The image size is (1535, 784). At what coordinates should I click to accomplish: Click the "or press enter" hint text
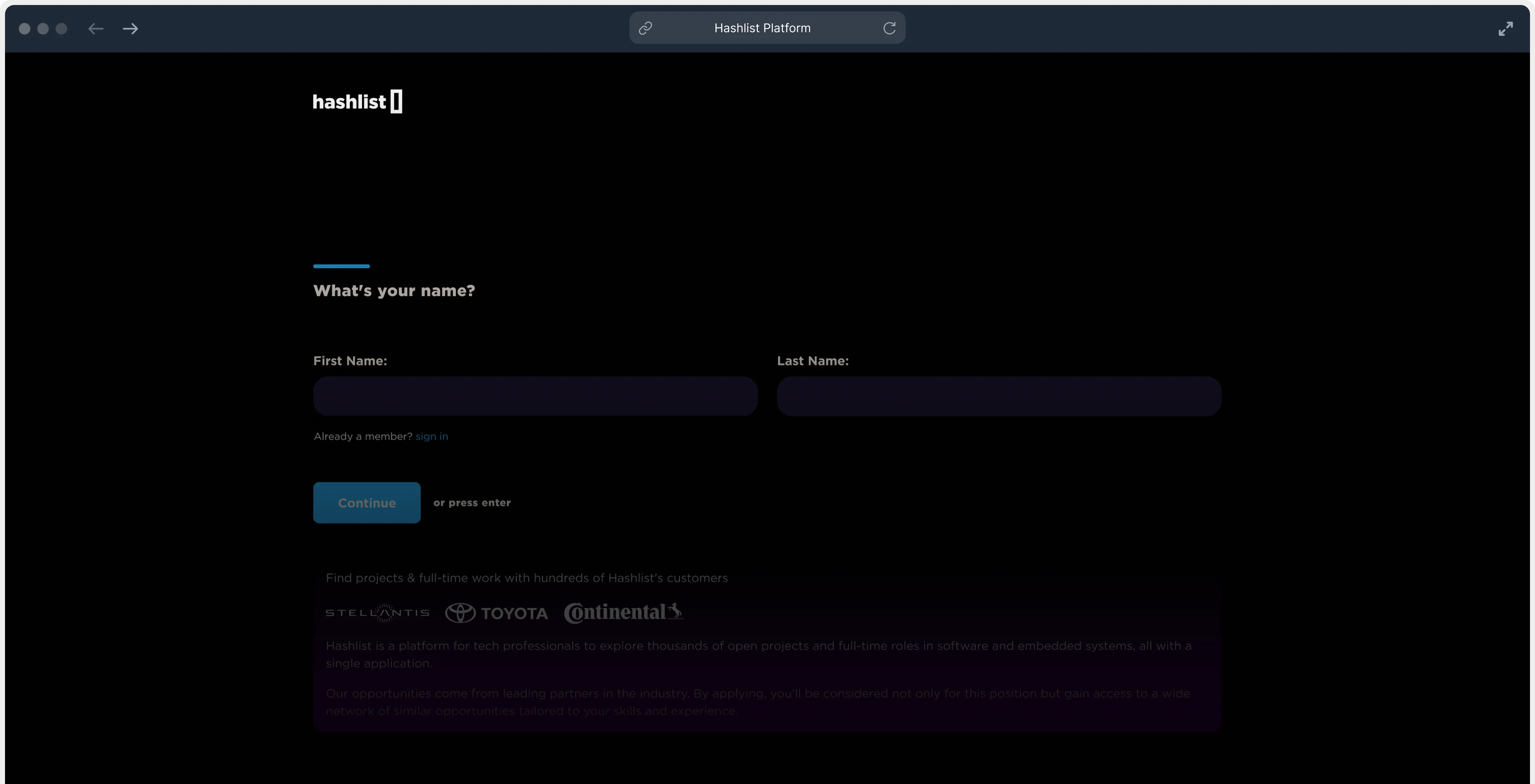(x=472, y=503)
